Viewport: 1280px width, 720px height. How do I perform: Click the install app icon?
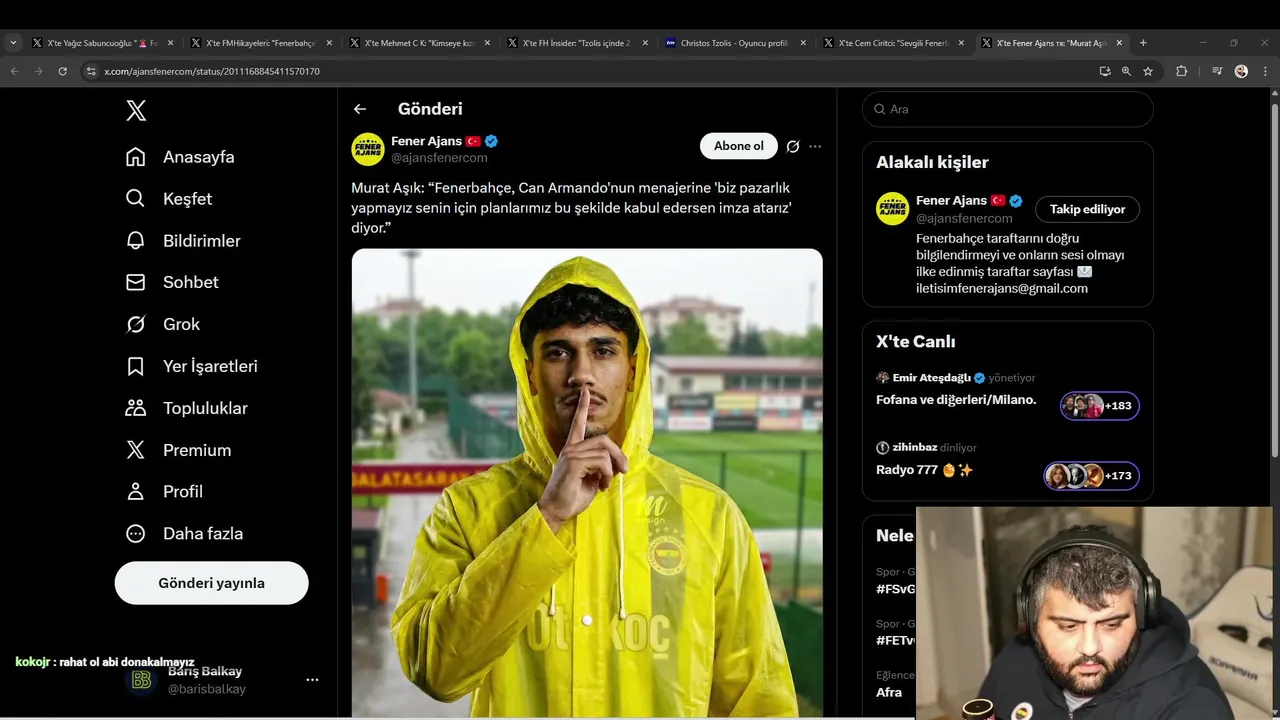click(x=1105, y=71)
